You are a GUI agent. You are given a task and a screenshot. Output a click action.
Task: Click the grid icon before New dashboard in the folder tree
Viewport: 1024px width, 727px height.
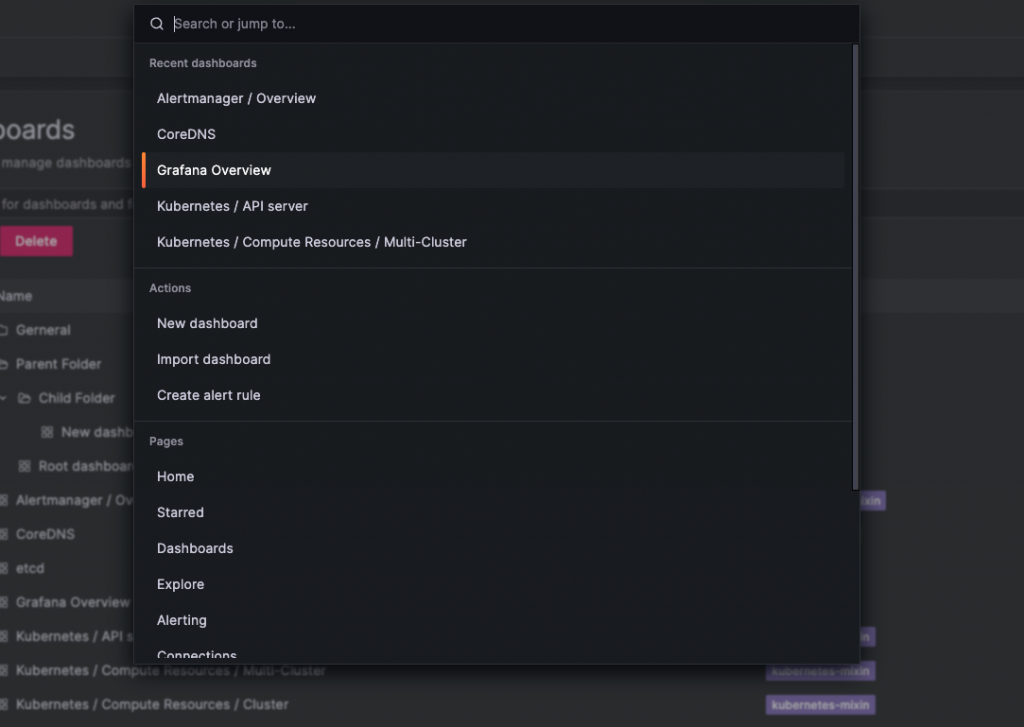(47, 432)
